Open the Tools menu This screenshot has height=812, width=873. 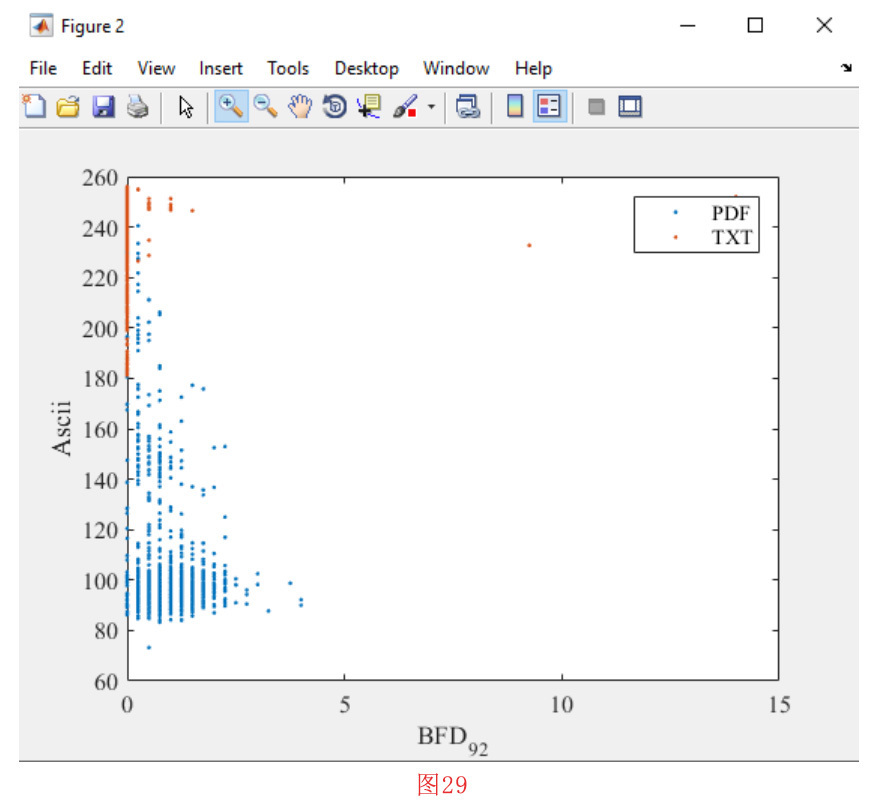point(288,69)
